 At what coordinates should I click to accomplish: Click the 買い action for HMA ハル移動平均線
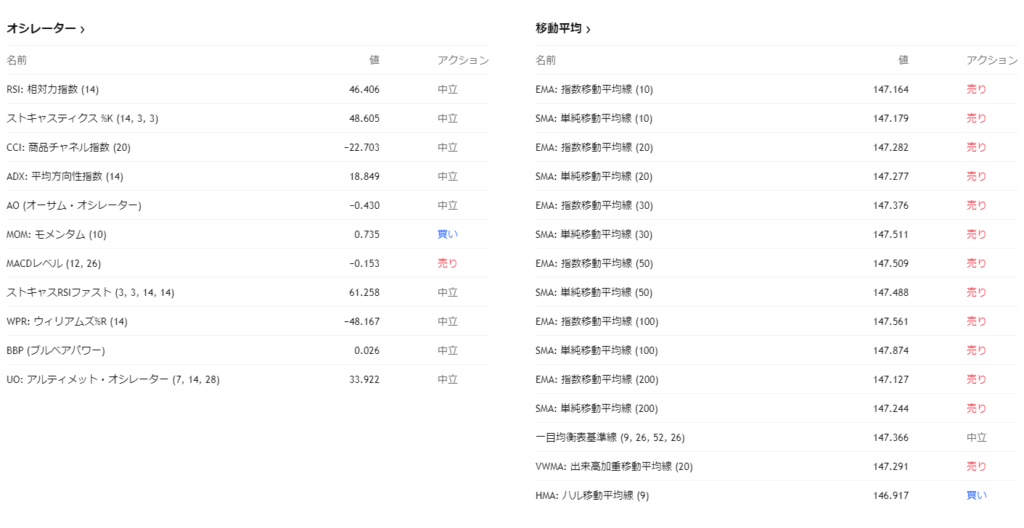coord(976,495)
